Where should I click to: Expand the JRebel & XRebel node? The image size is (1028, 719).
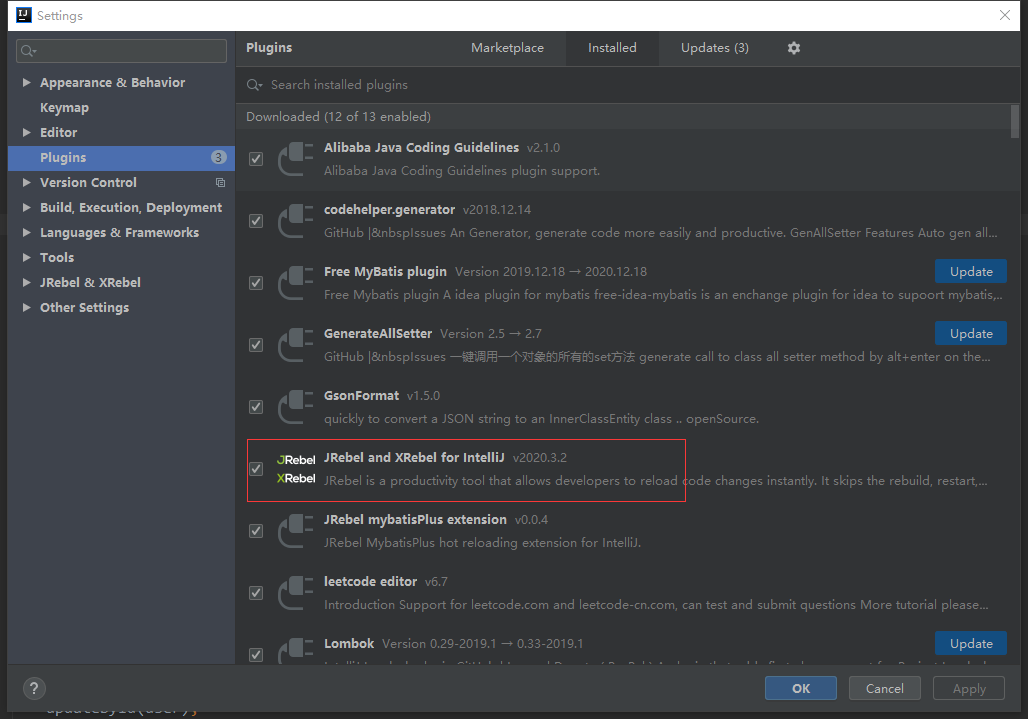click(26, 282)
